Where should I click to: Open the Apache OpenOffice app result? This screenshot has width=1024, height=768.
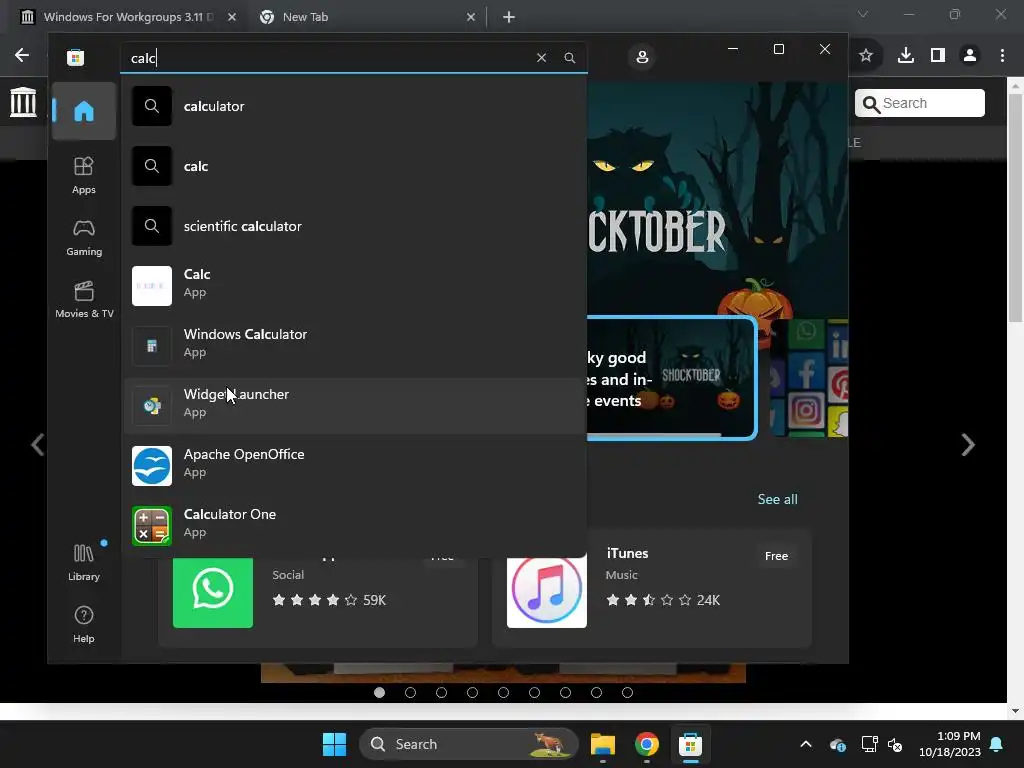(354, 466)
